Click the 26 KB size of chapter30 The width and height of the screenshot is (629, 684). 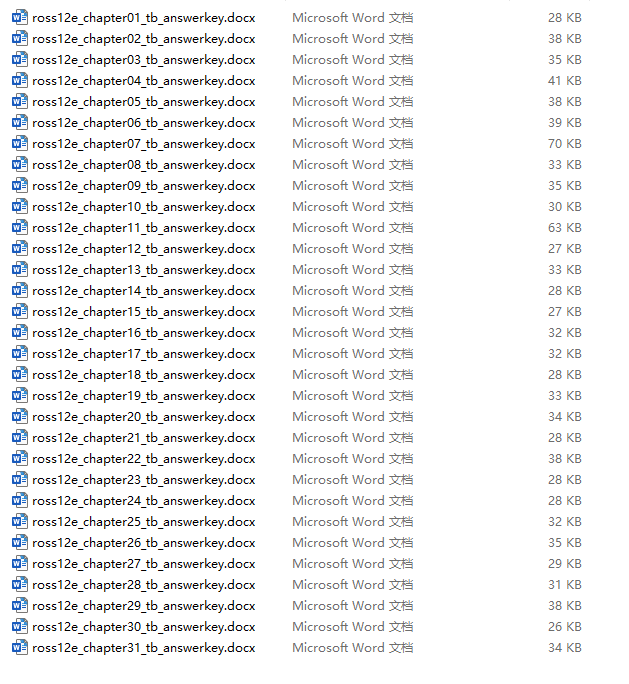pyautogui.click(x=565, y=627)
